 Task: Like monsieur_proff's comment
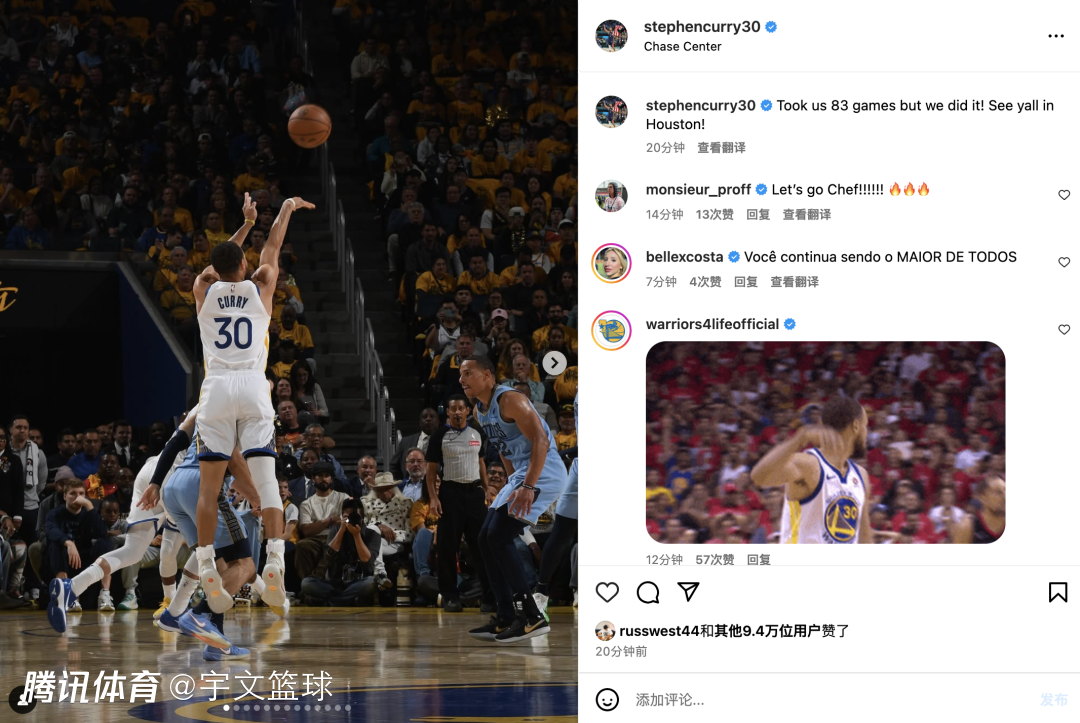1064,195
